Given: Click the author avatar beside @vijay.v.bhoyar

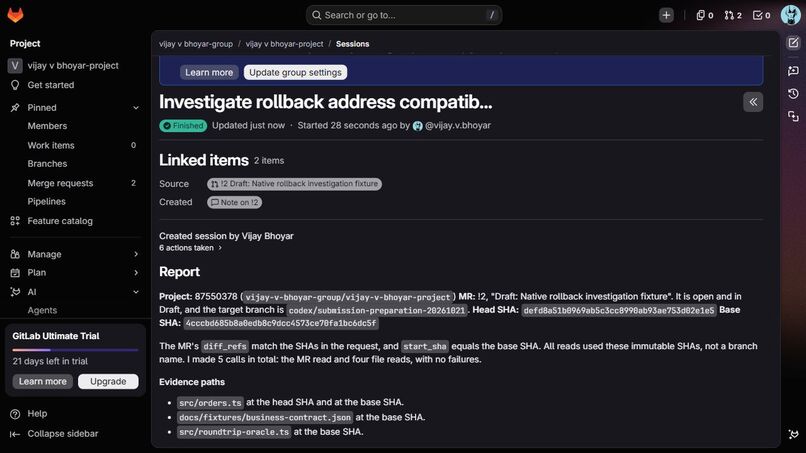Looking at the screenshot, I should click(417, 125).
